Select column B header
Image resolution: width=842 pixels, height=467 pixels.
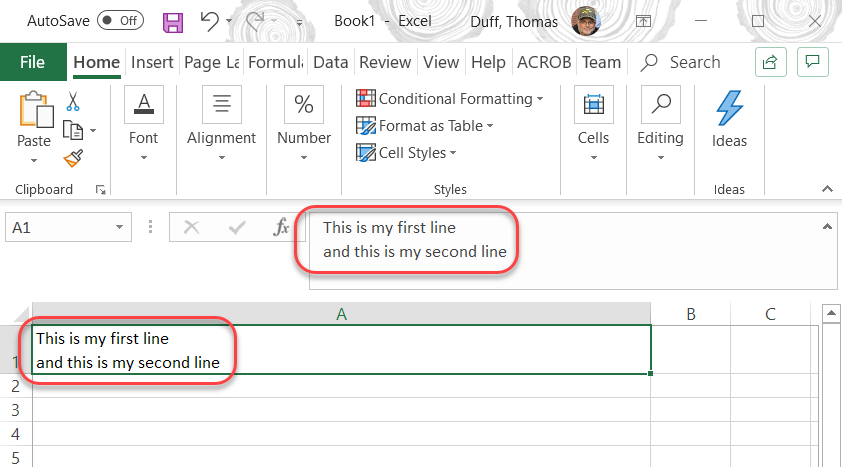coord(691,314)
